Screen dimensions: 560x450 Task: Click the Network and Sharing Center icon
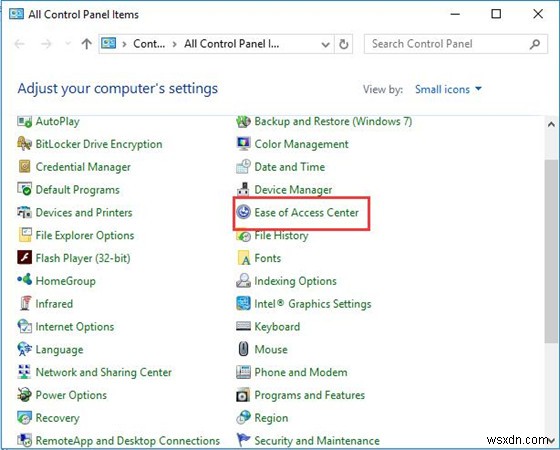pyautogui.click(x=24, y=372)
